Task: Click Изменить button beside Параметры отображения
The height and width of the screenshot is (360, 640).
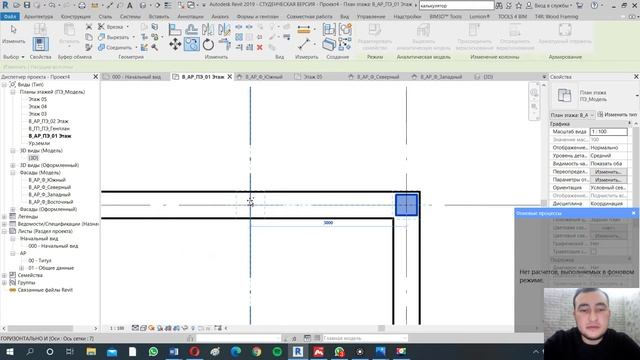Action: click(608, 180)
